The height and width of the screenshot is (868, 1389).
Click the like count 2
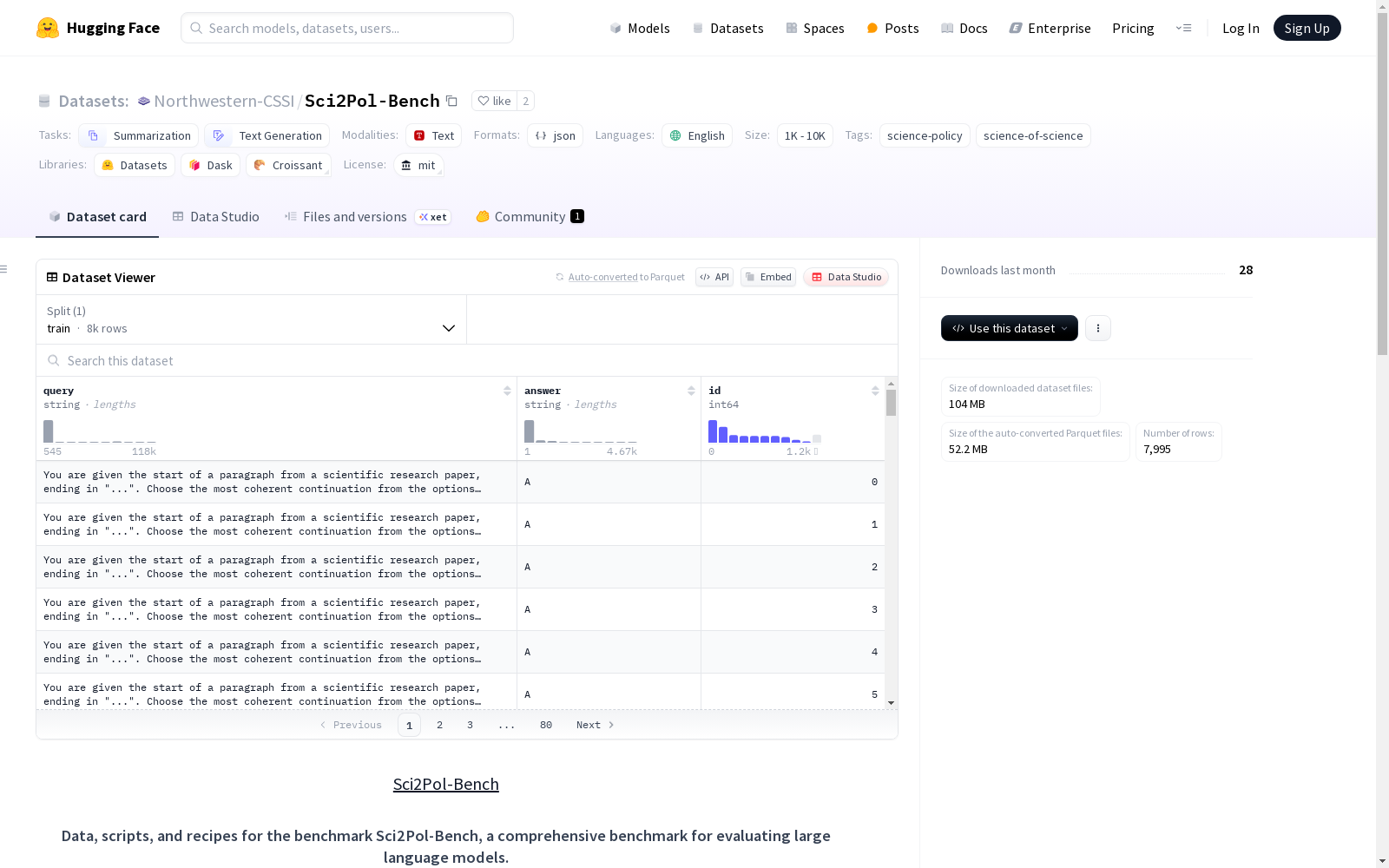(525, 101)
